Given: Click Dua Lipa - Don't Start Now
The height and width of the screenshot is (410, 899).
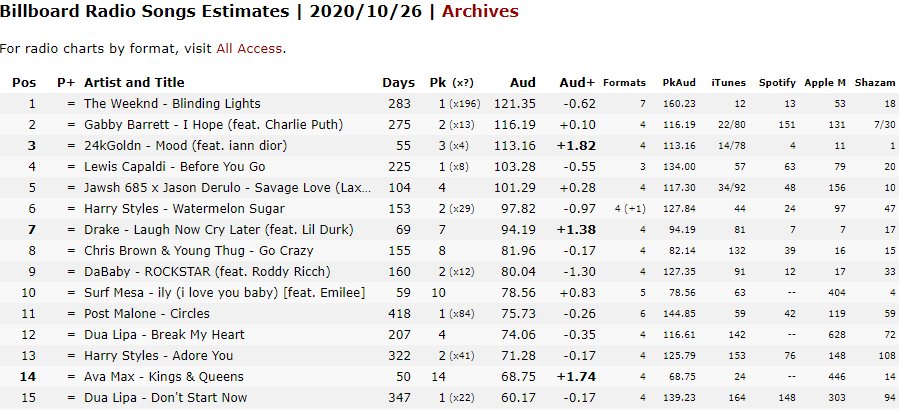Looking at the screenshot, I should (165, 397).
